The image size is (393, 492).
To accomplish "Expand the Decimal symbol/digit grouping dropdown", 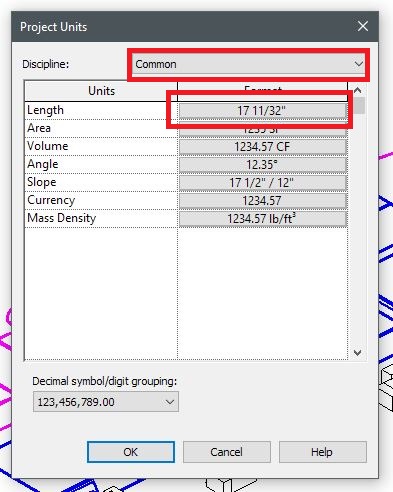I will click(x=106, y=402).
